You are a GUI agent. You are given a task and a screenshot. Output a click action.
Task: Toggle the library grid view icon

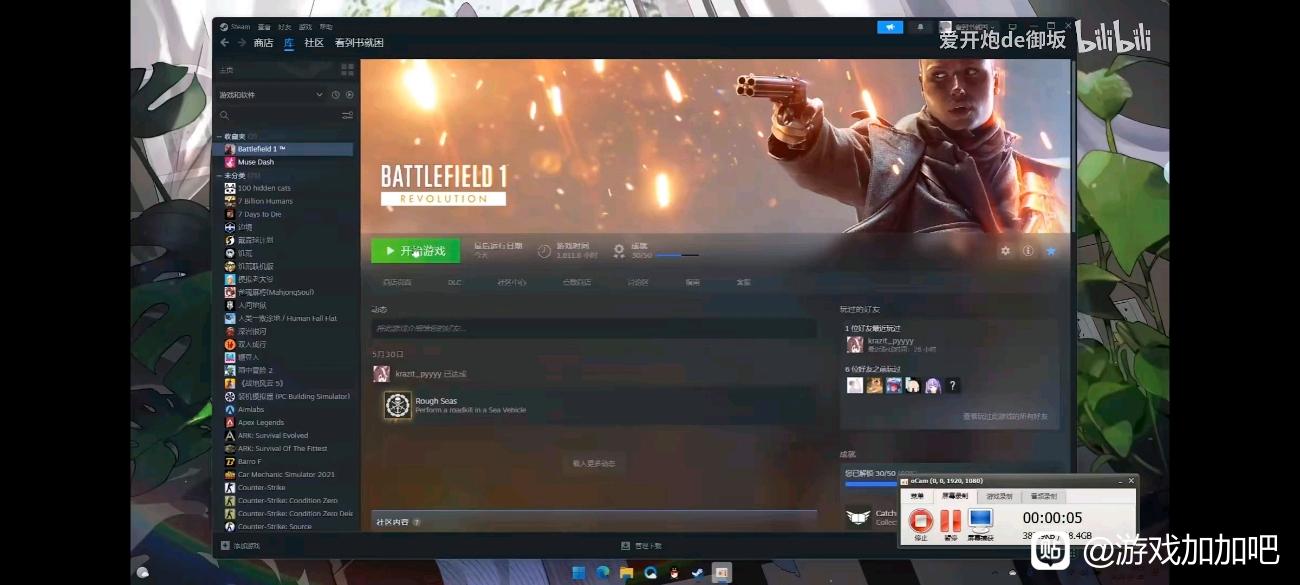[347, 70]
